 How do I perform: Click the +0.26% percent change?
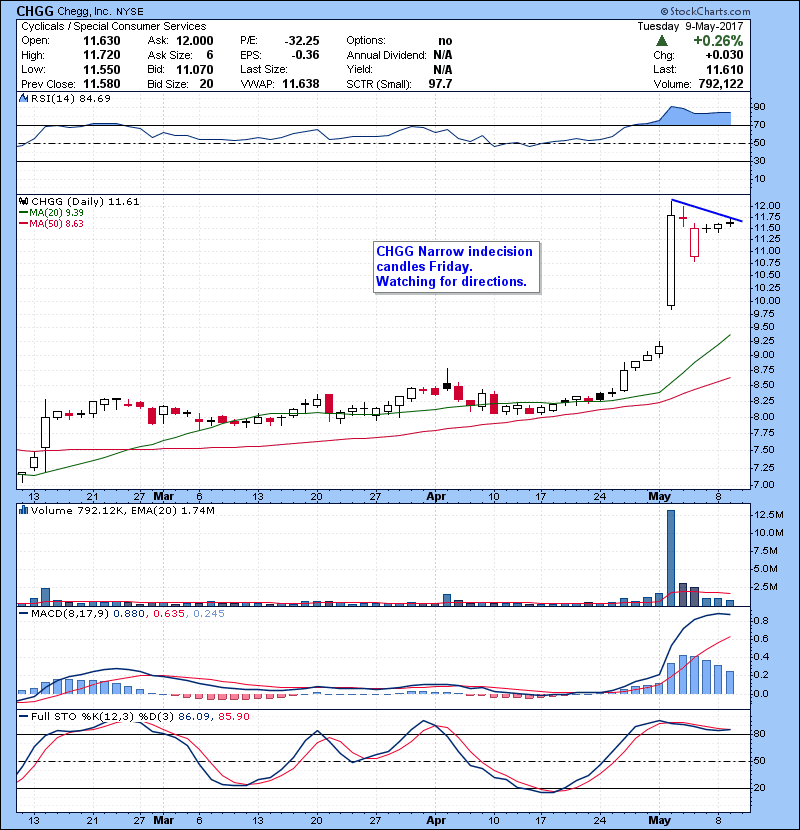tap(718, 41)
